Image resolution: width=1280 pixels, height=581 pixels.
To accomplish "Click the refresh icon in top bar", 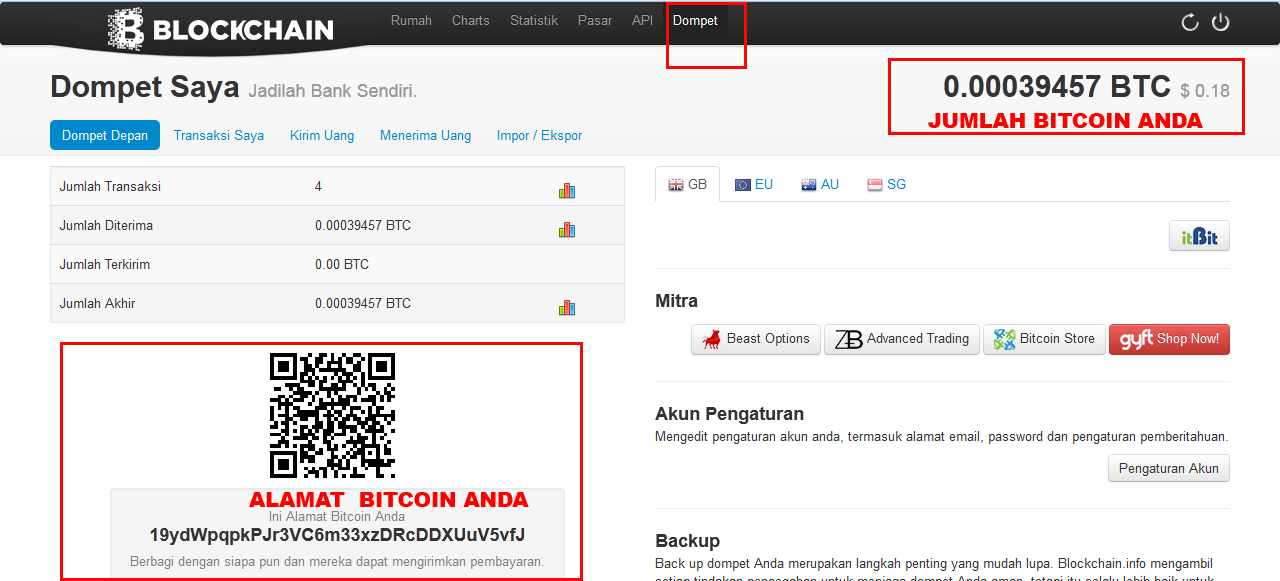I will [1190, 22].
